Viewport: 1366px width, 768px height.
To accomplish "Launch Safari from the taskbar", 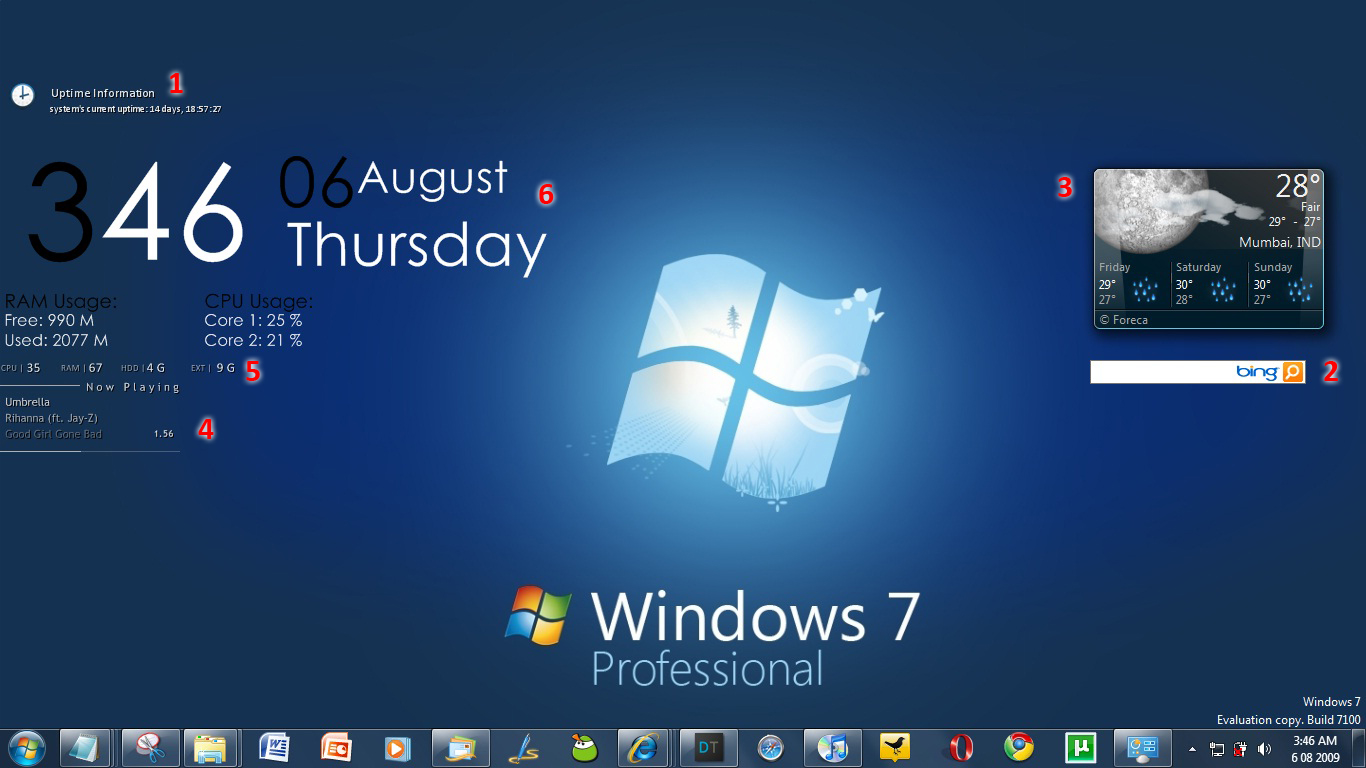I will 771,748.
